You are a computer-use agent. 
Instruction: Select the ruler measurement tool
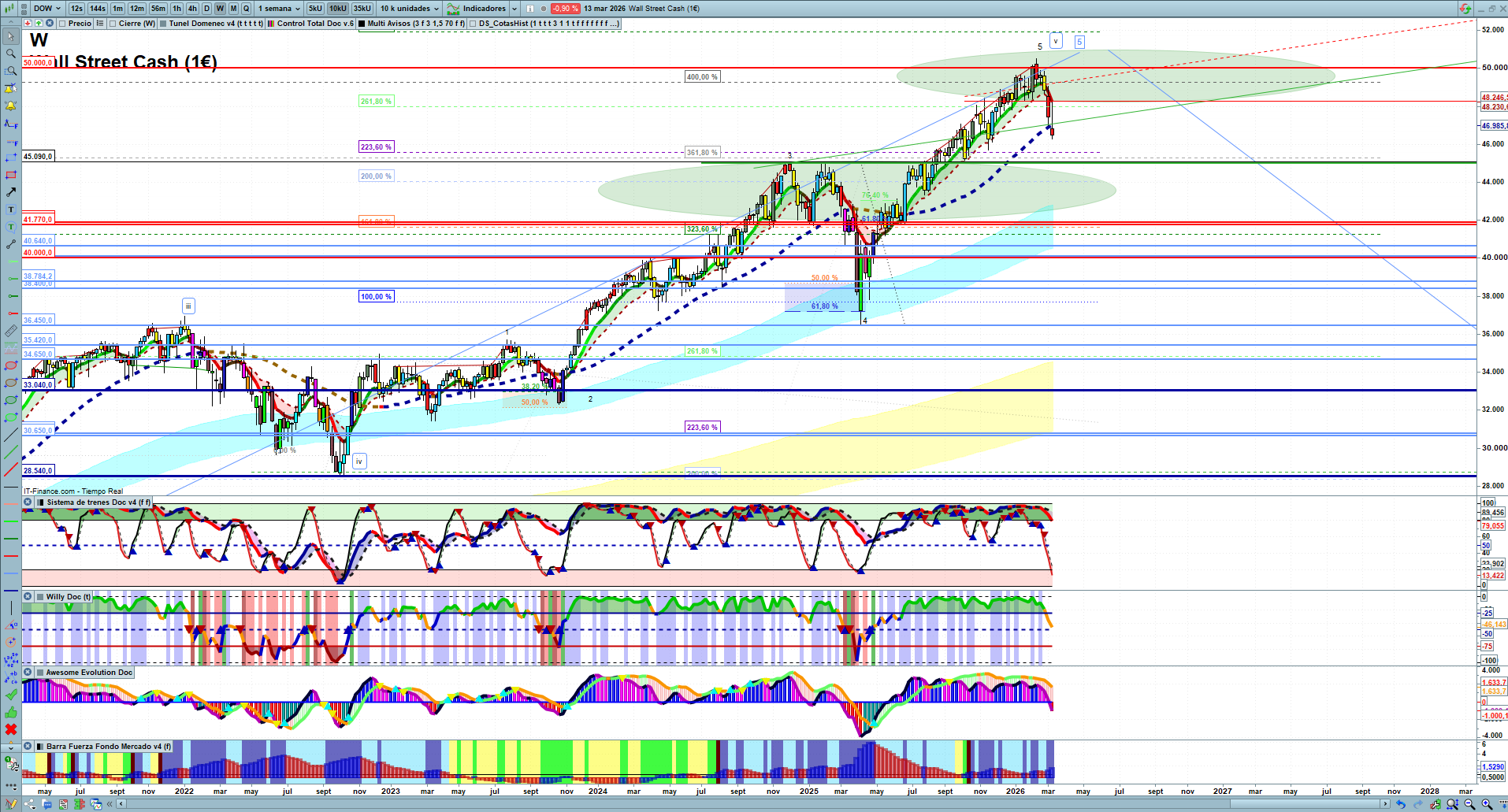[11, 331]
